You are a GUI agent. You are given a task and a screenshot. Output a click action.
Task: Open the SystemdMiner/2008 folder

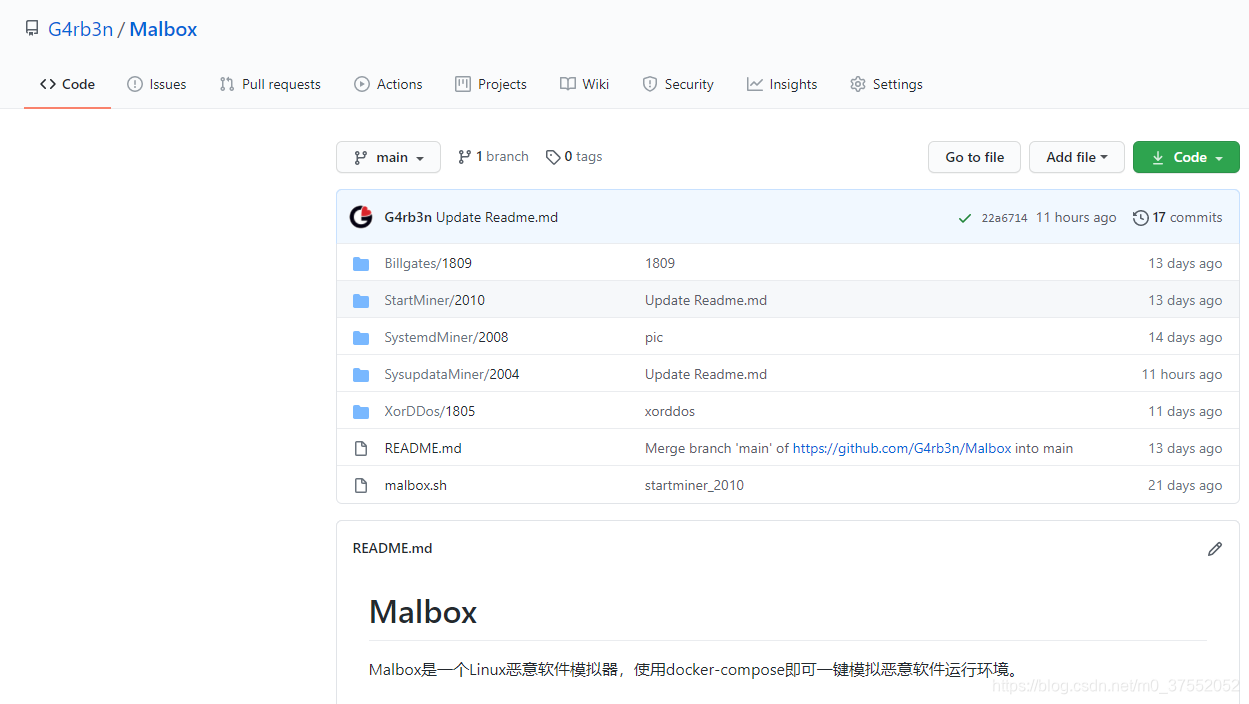(x=446, y=337)
